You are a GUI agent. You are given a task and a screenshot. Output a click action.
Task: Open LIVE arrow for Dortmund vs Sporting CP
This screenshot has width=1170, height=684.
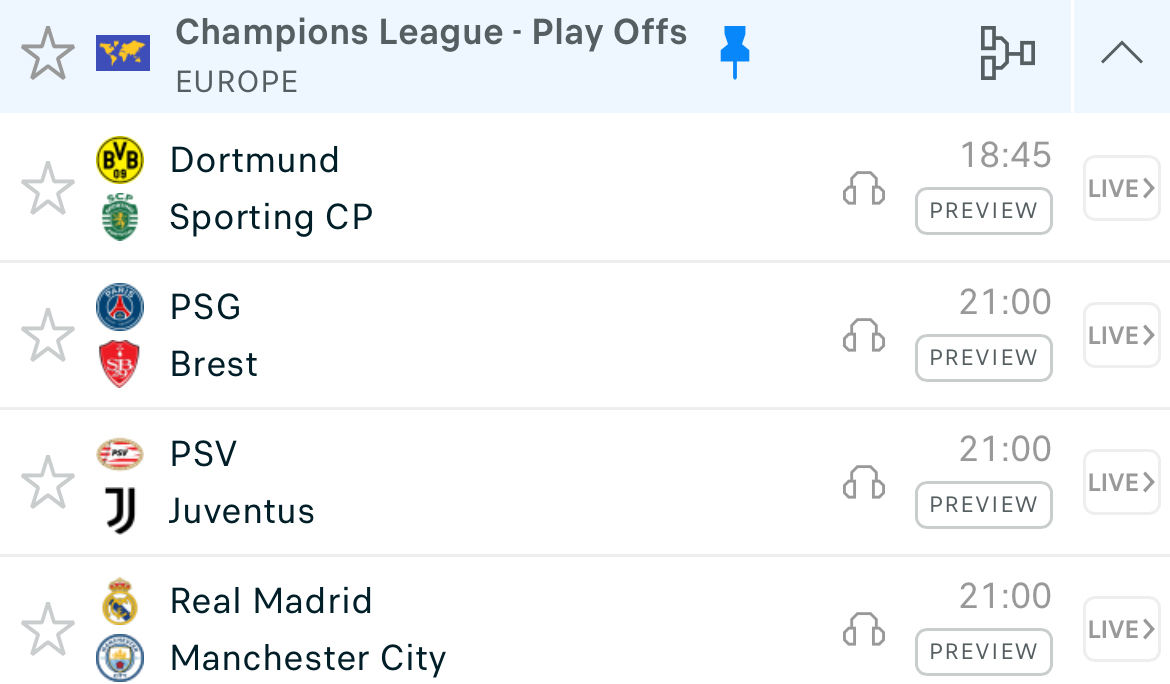[x=1121, y=188]
